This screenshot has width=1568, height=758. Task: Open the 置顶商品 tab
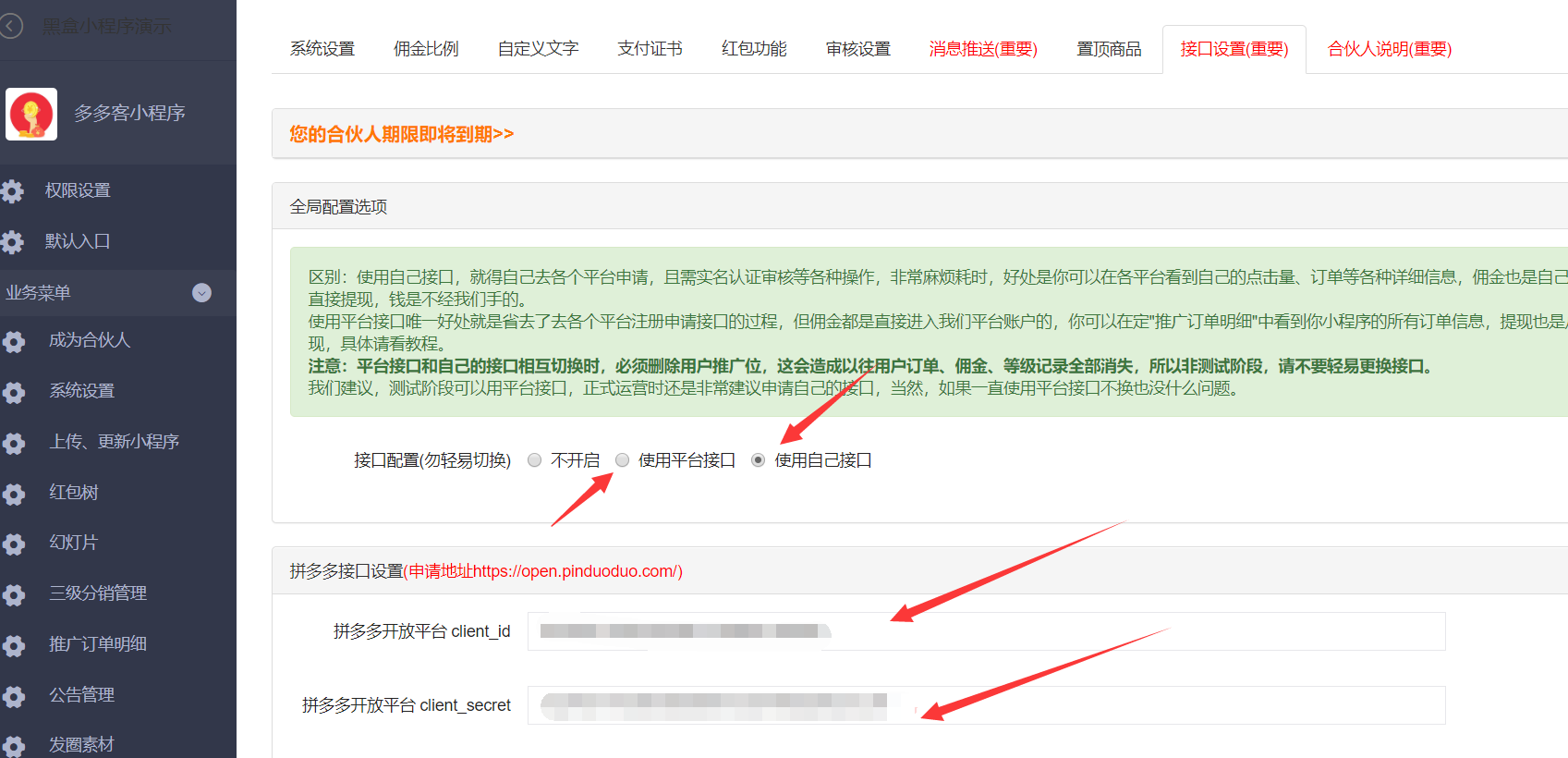pos(1109,49)
